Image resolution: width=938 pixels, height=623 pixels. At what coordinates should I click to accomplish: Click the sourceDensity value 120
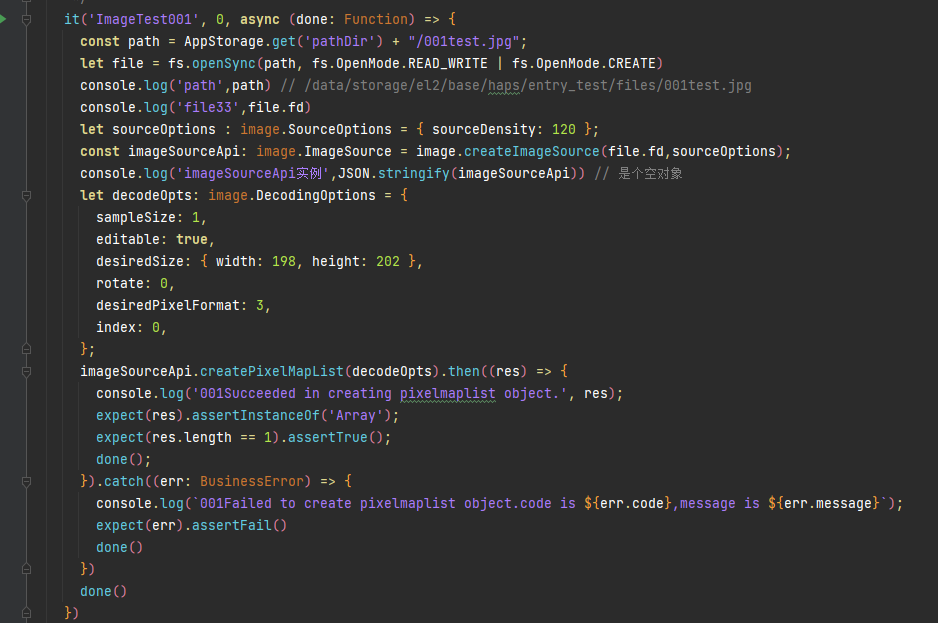click(564, 130)
